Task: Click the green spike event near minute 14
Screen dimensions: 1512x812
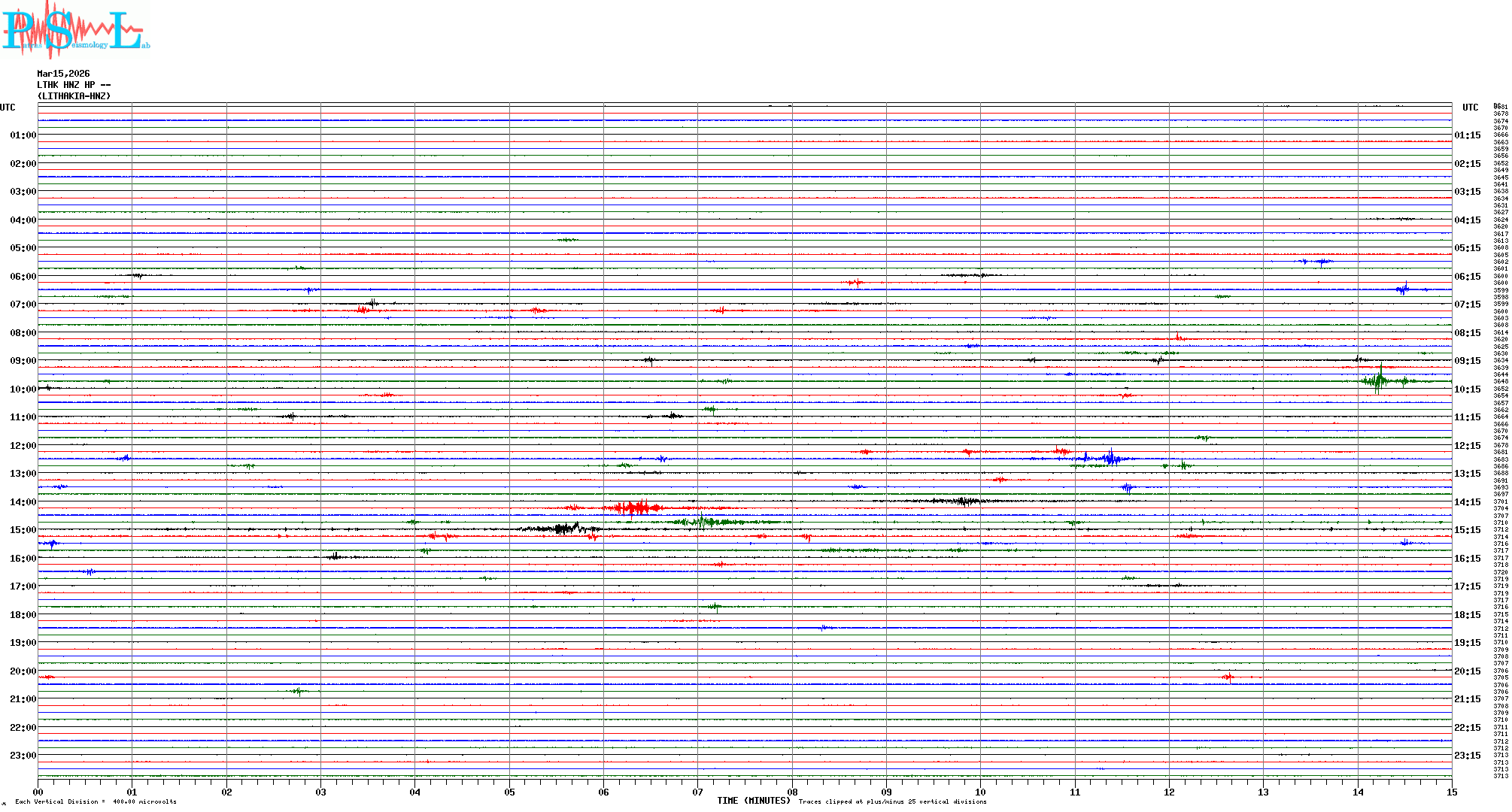Action: pos(1379,381)
